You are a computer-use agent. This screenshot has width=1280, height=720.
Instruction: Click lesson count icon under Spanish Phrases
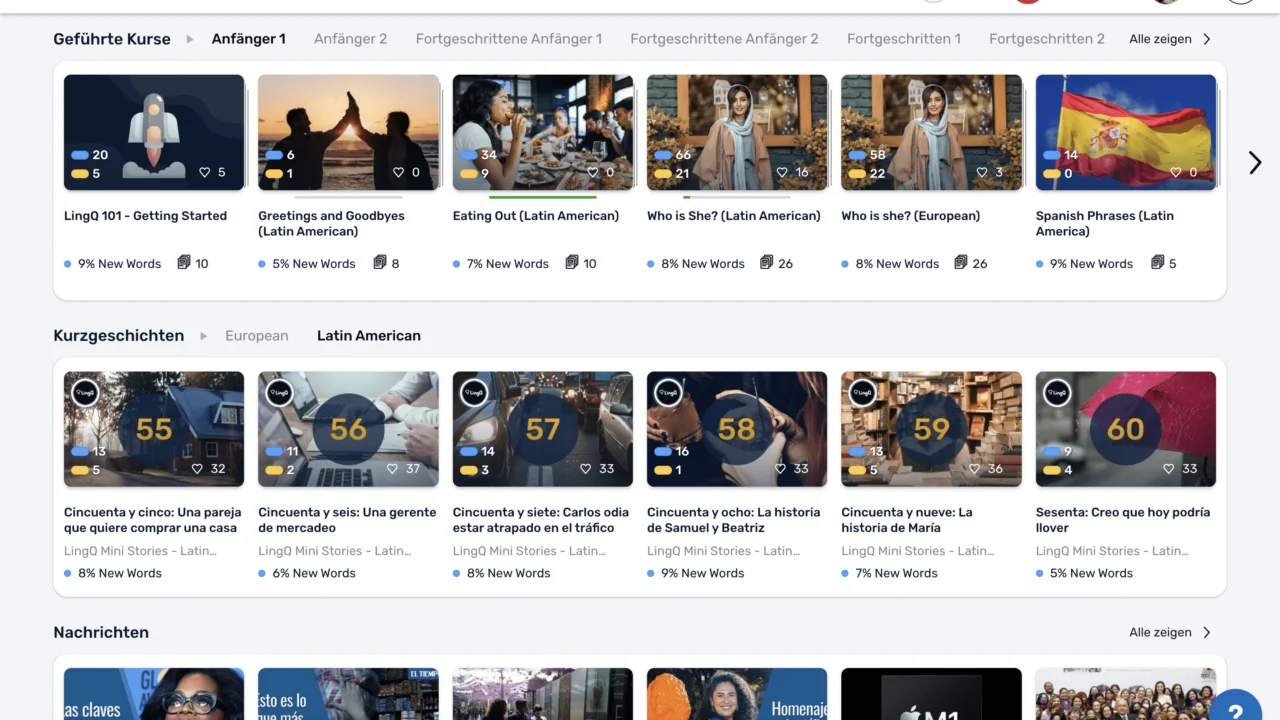click(x=1157, y=263)
